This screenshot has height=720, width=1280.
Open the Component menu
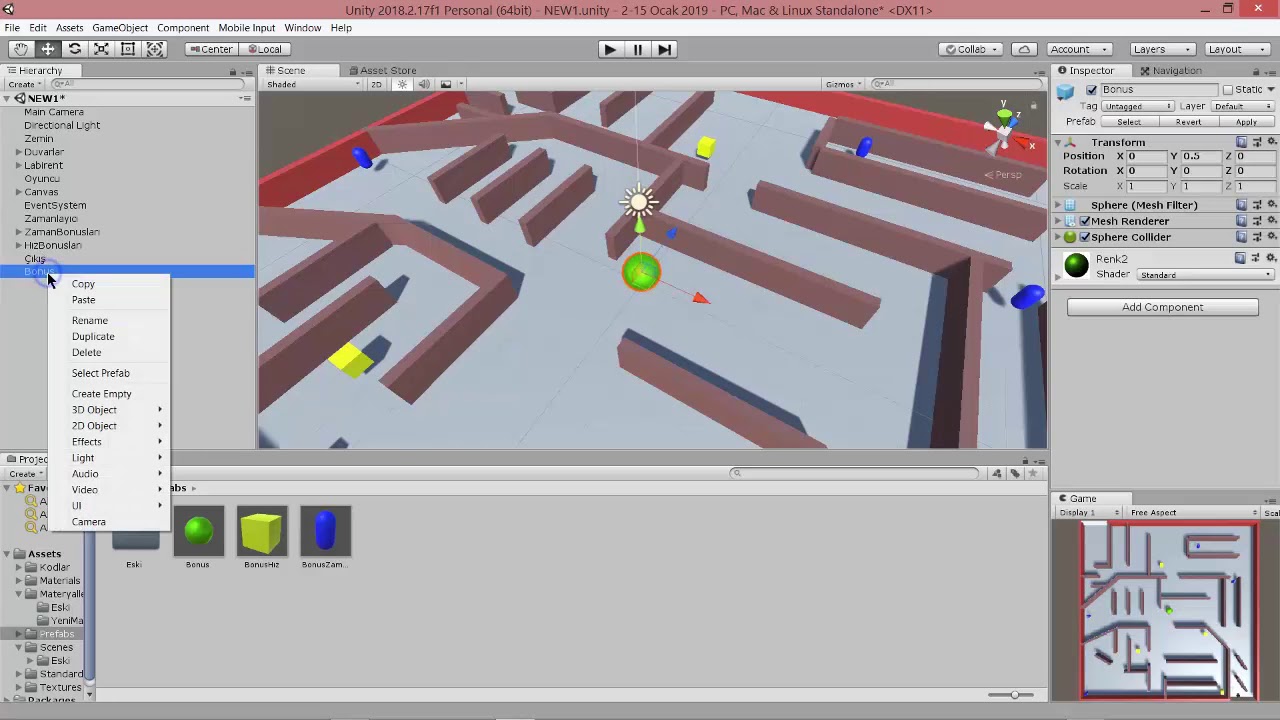pos(183,27)
